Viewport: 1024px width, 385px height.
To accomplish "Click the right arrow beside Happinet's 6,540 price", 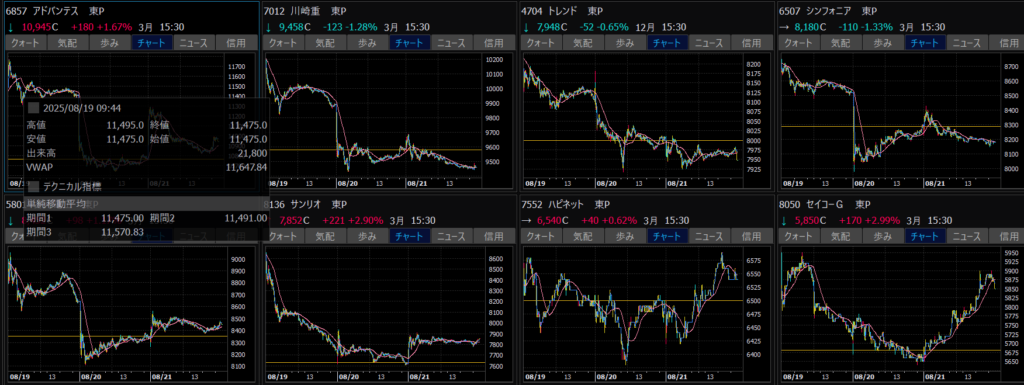I will pyautogui.click(x=526, y=220).
